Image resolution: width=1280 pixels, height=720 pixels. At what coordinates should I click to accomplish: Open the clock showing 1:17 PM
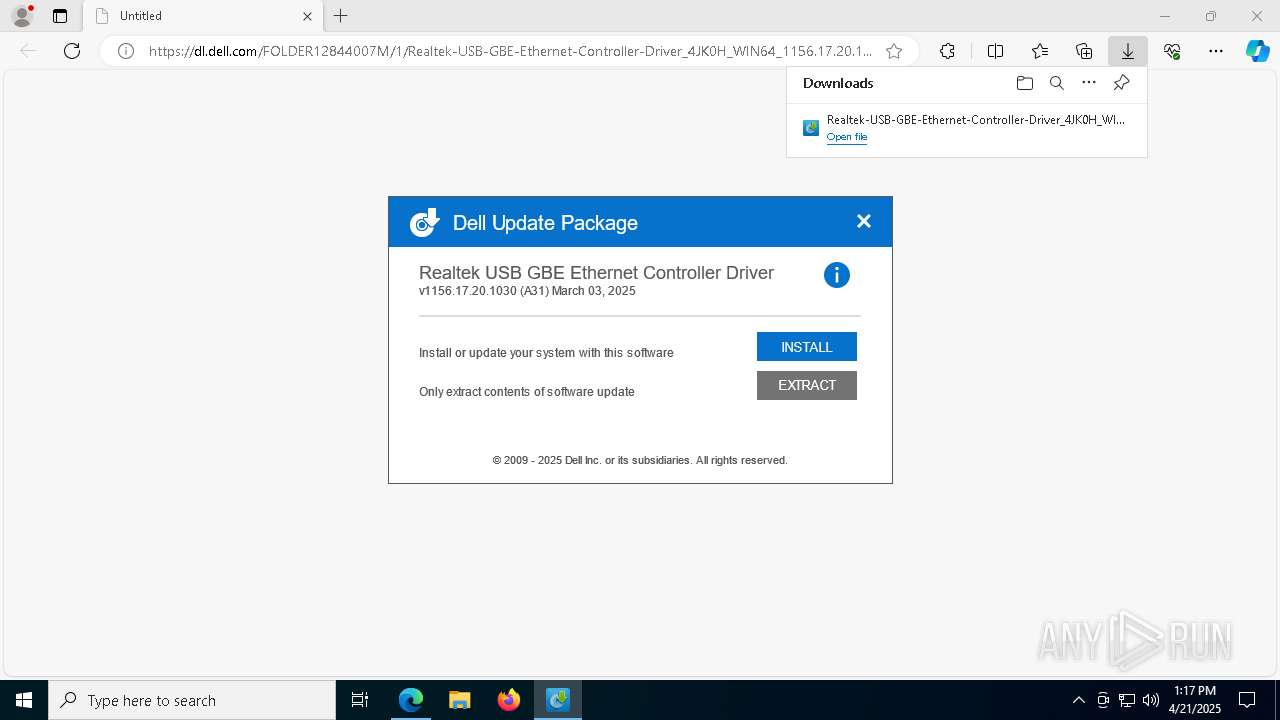pyautogui.click(x=1195, y=700)
